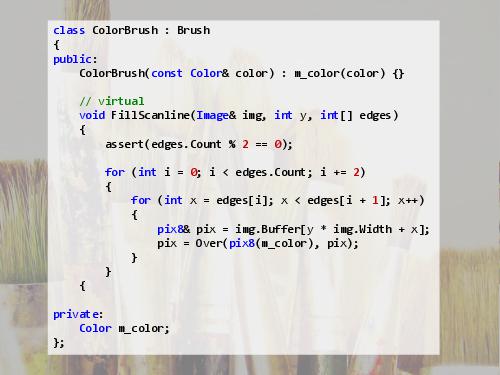
Task: Click the 'private' access specifier
Action: pyautogui.click(x=76, y=314)
